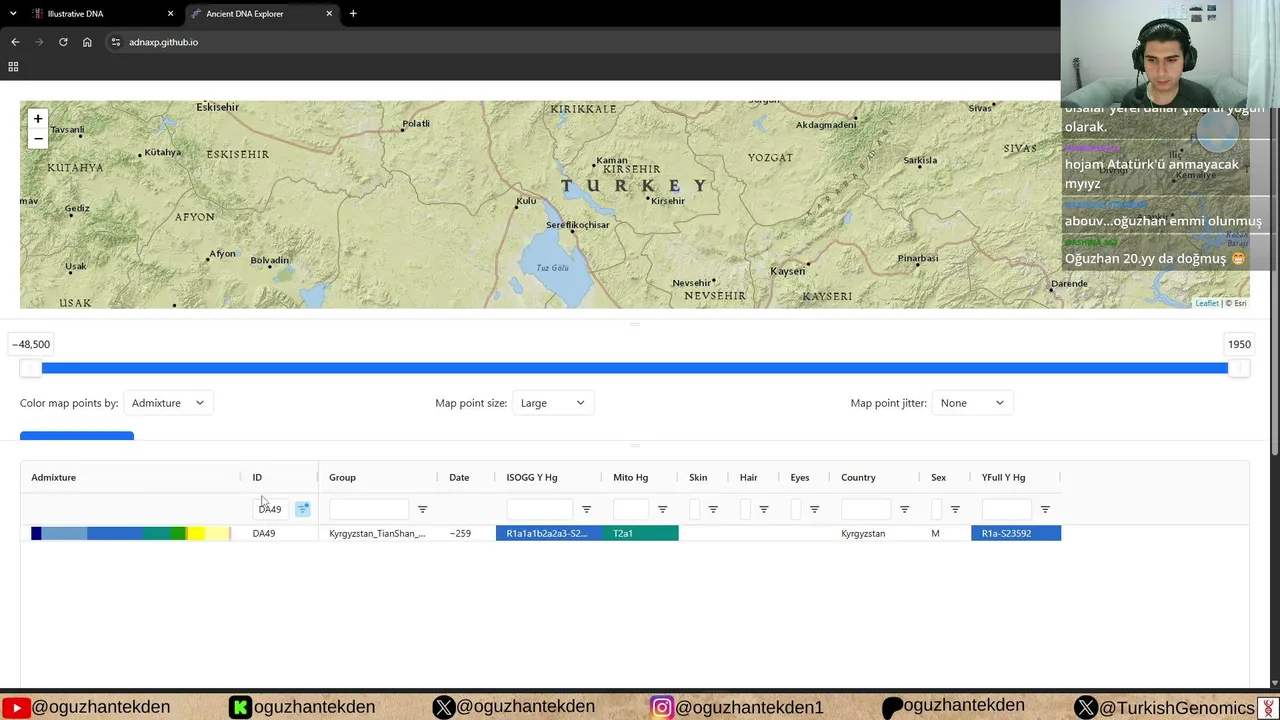Change map point size dropdown
The height and width of the screenshot is (720, 1280).
[x=553, y=403]
